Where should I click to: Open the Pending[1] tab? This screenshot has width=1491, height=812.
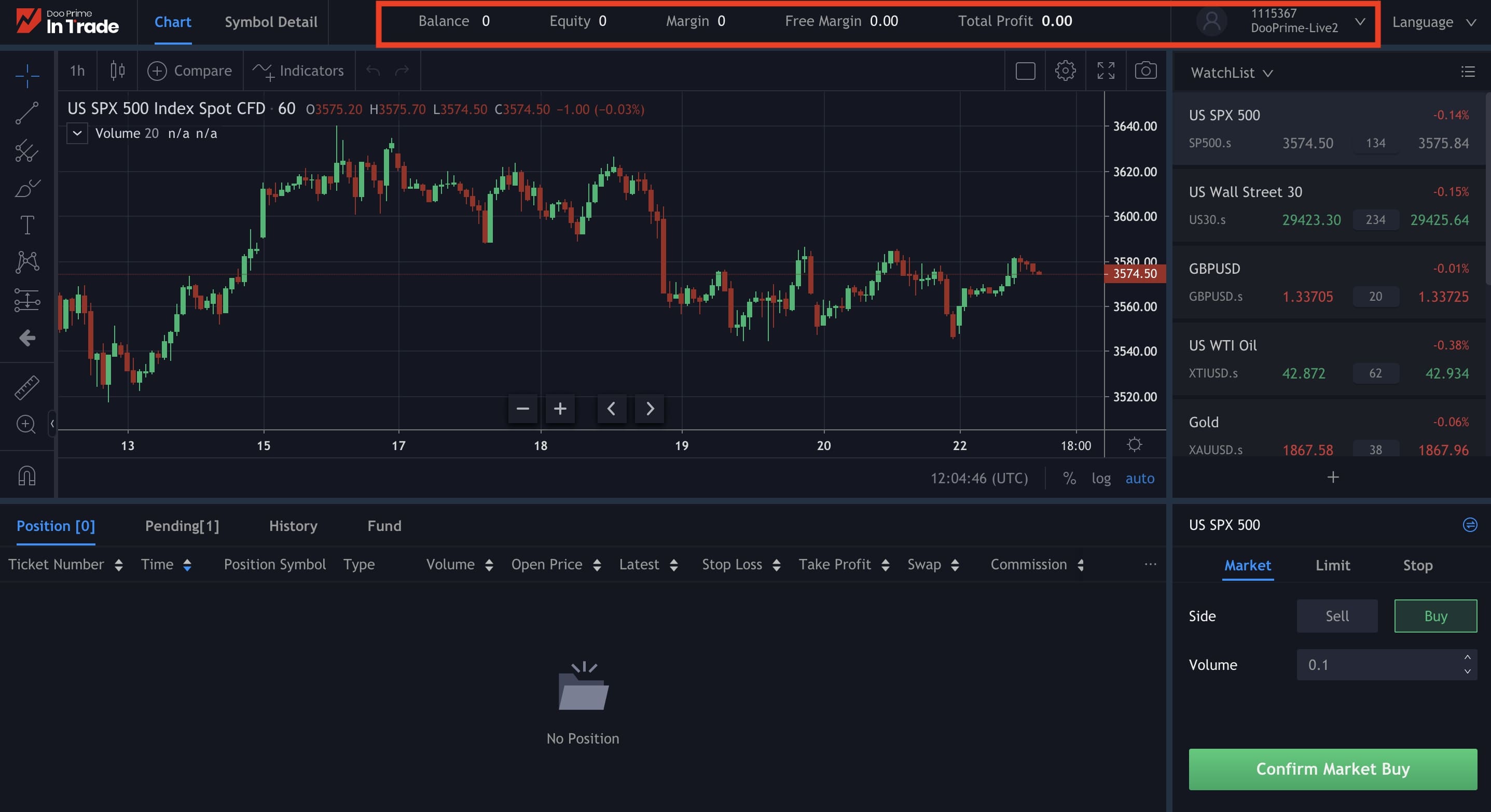pyautogui.click(x=182, y=526)
